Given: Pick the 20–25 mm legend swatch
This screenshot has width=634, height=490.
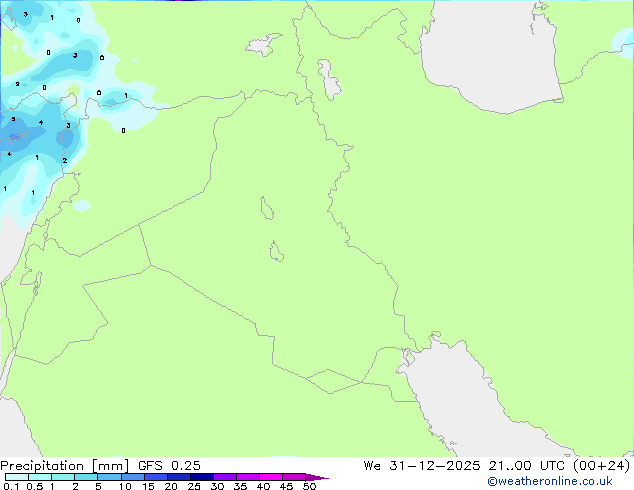Looking at the screenshot, I should tap(178, 477).
